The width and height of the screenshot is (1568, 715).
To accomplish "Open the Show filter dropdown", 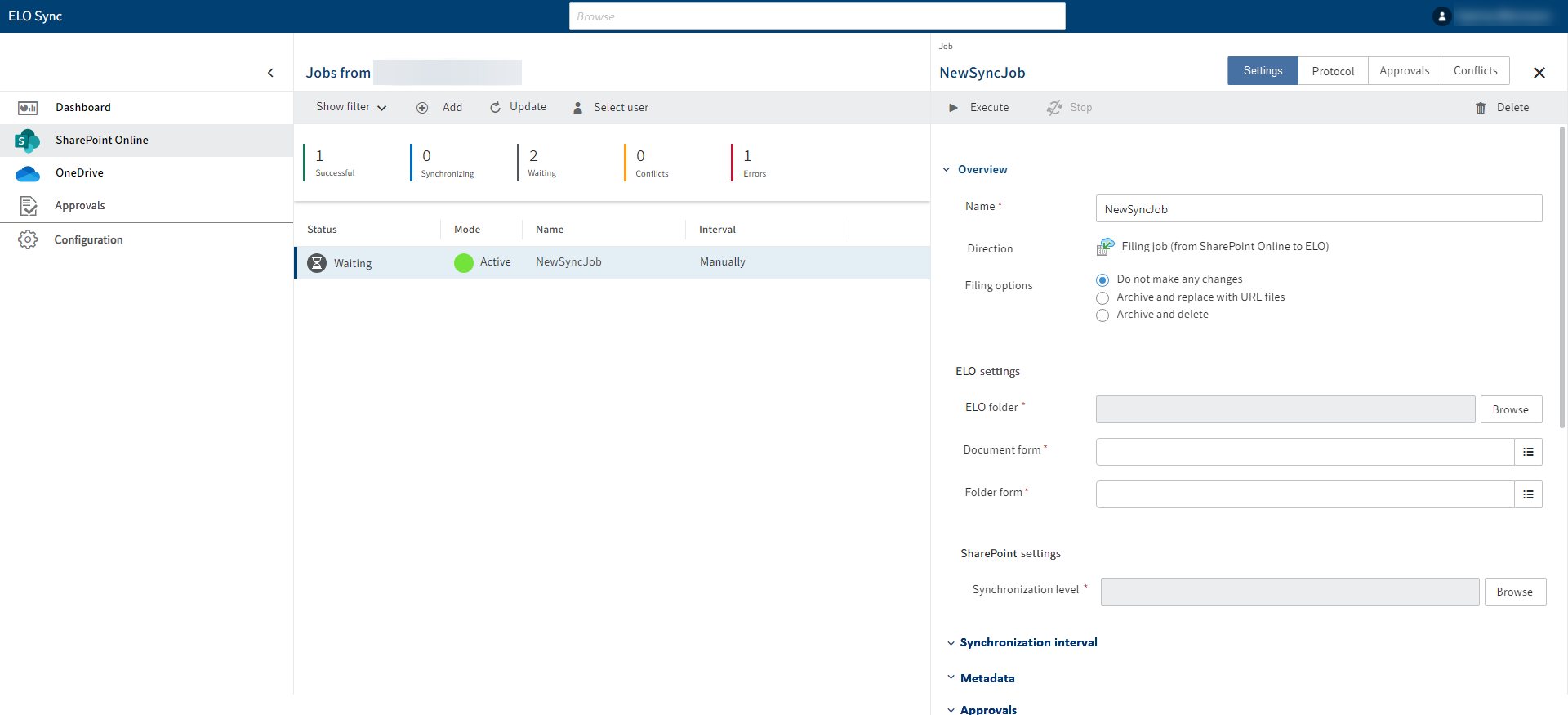I will (x=351, y=107).
